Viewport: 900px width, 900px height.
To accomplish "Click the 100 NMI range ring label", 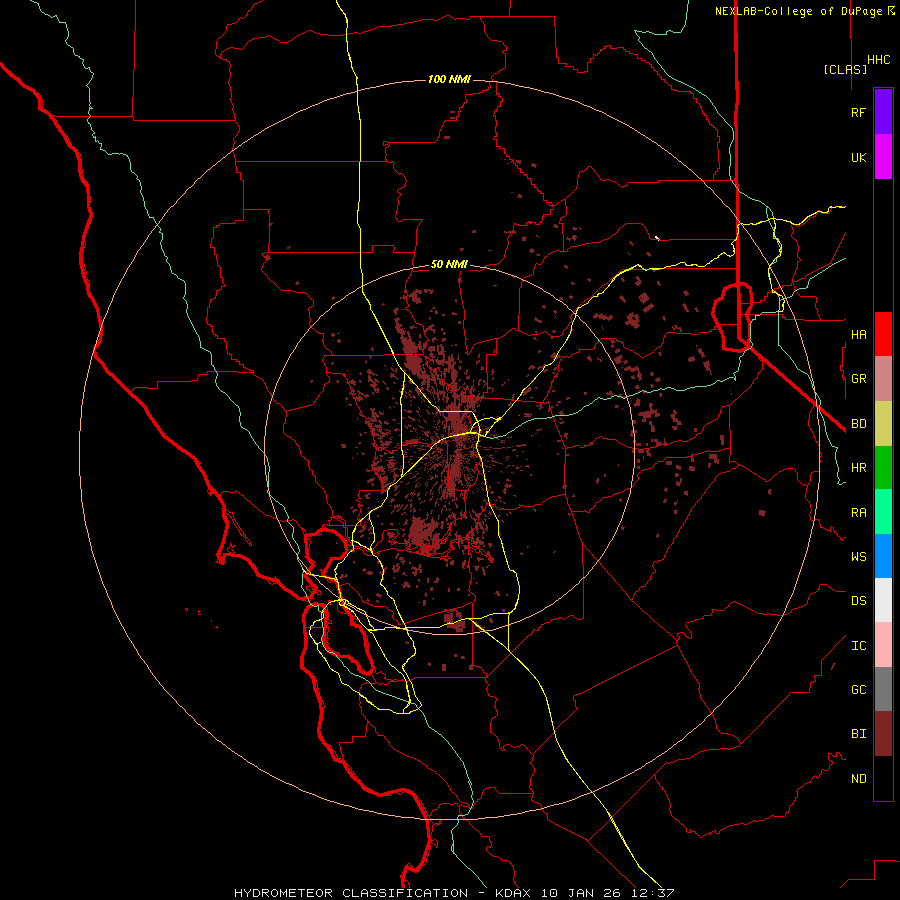I will 449,79.
